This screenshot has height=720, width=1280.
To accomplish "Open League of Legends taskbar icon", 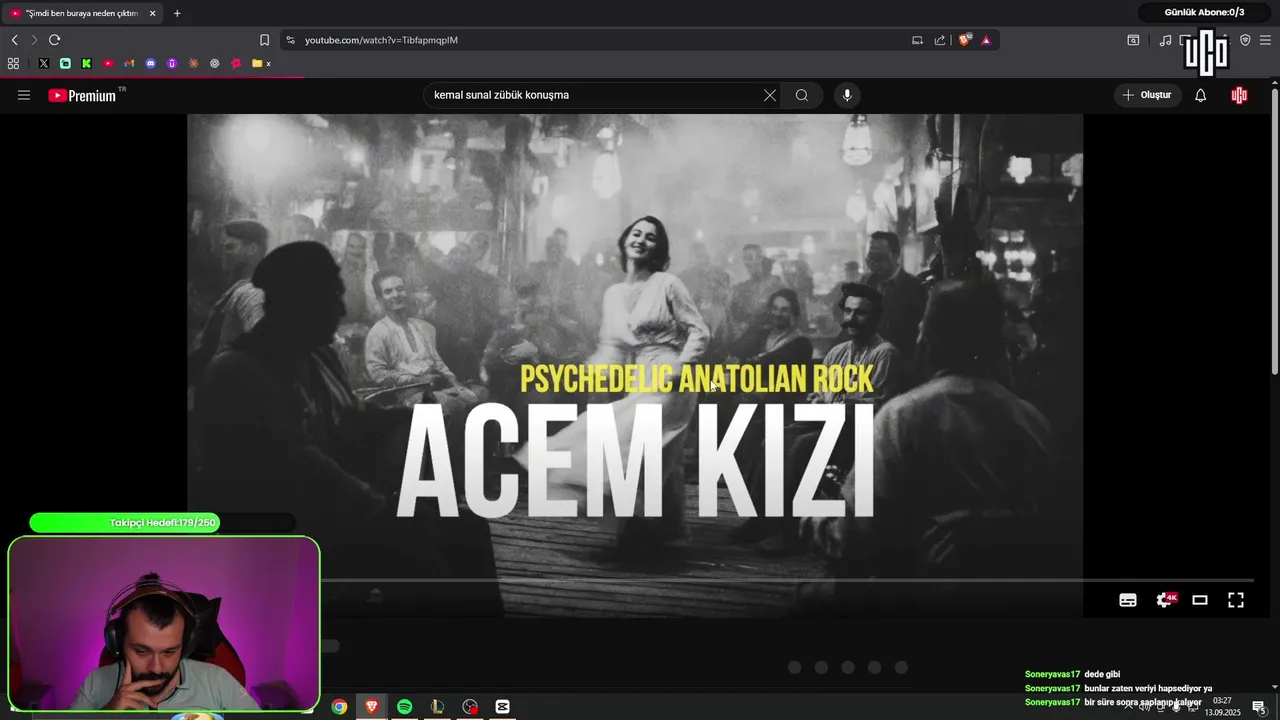I will 437,707.
